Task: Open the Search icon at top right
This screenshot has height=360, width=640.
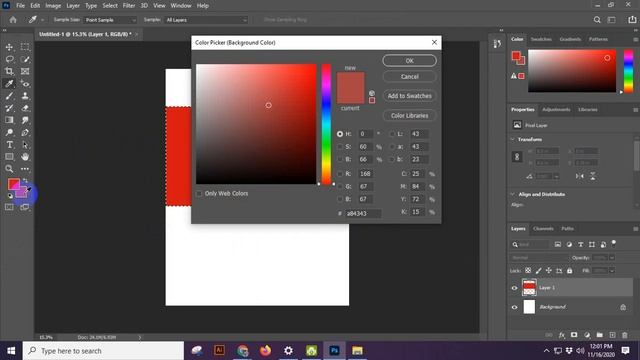Action: 597,20
